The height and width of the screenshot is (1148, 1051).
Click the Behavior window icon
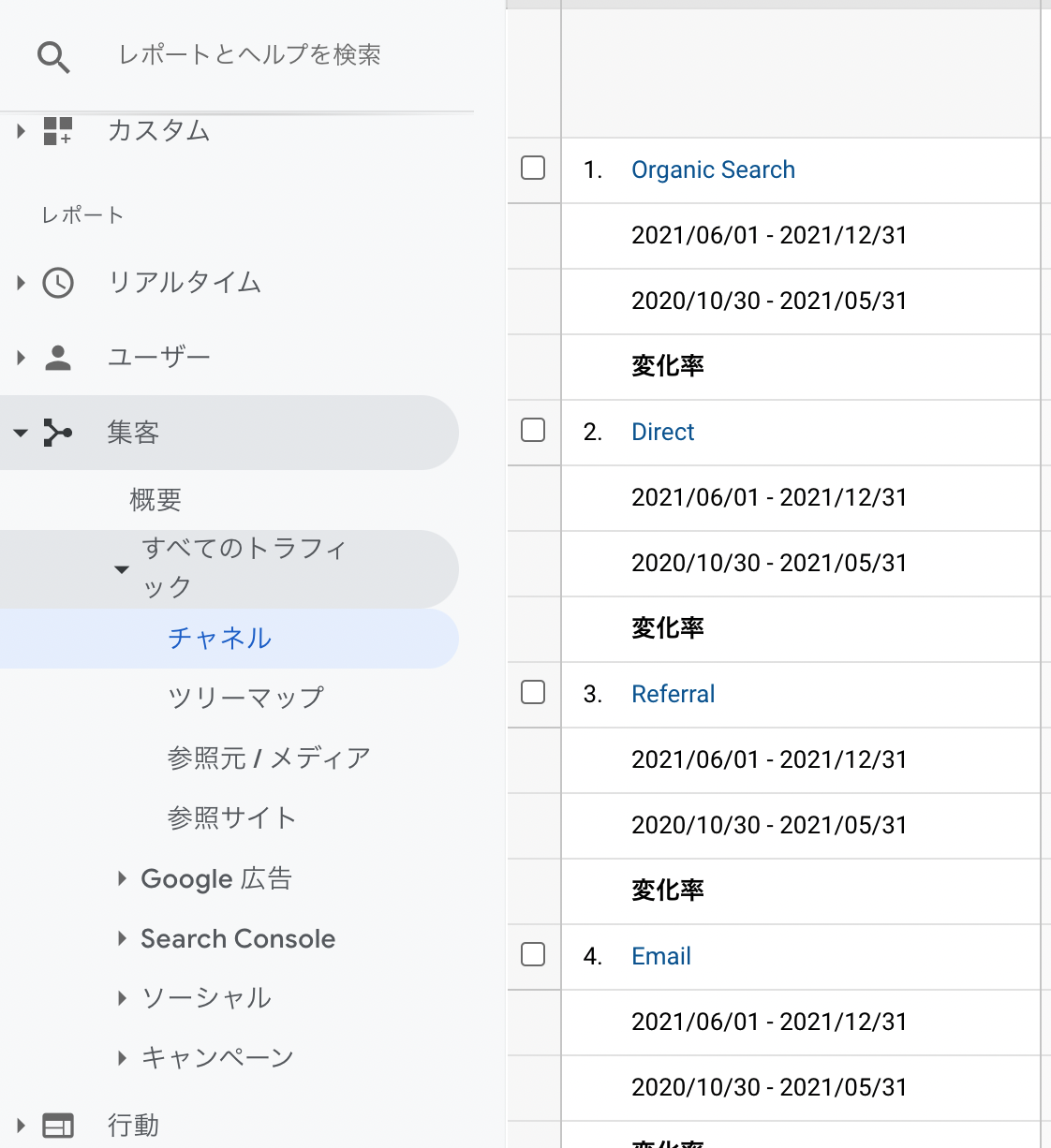coord(58,1126)
